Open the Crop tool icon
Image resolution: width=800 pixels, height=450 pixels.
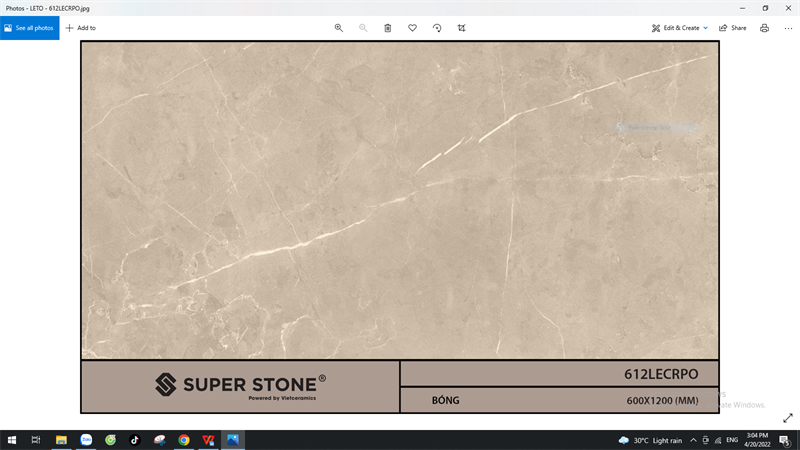[x=461, y=28]
